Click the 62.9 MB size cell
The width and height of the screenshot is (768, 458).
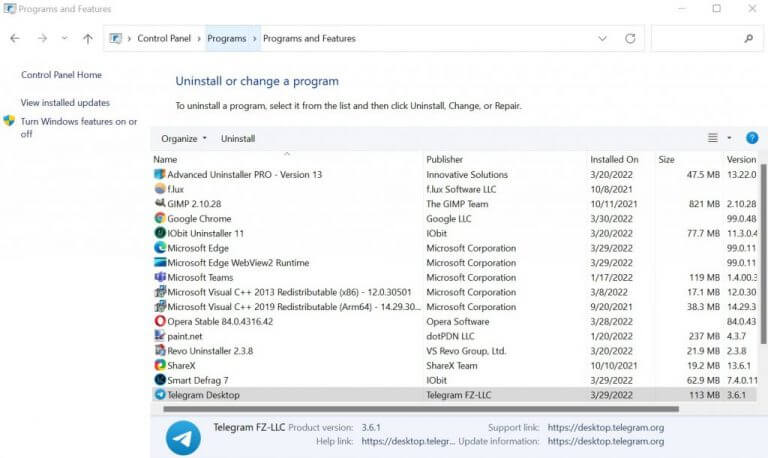pos(703,380)
